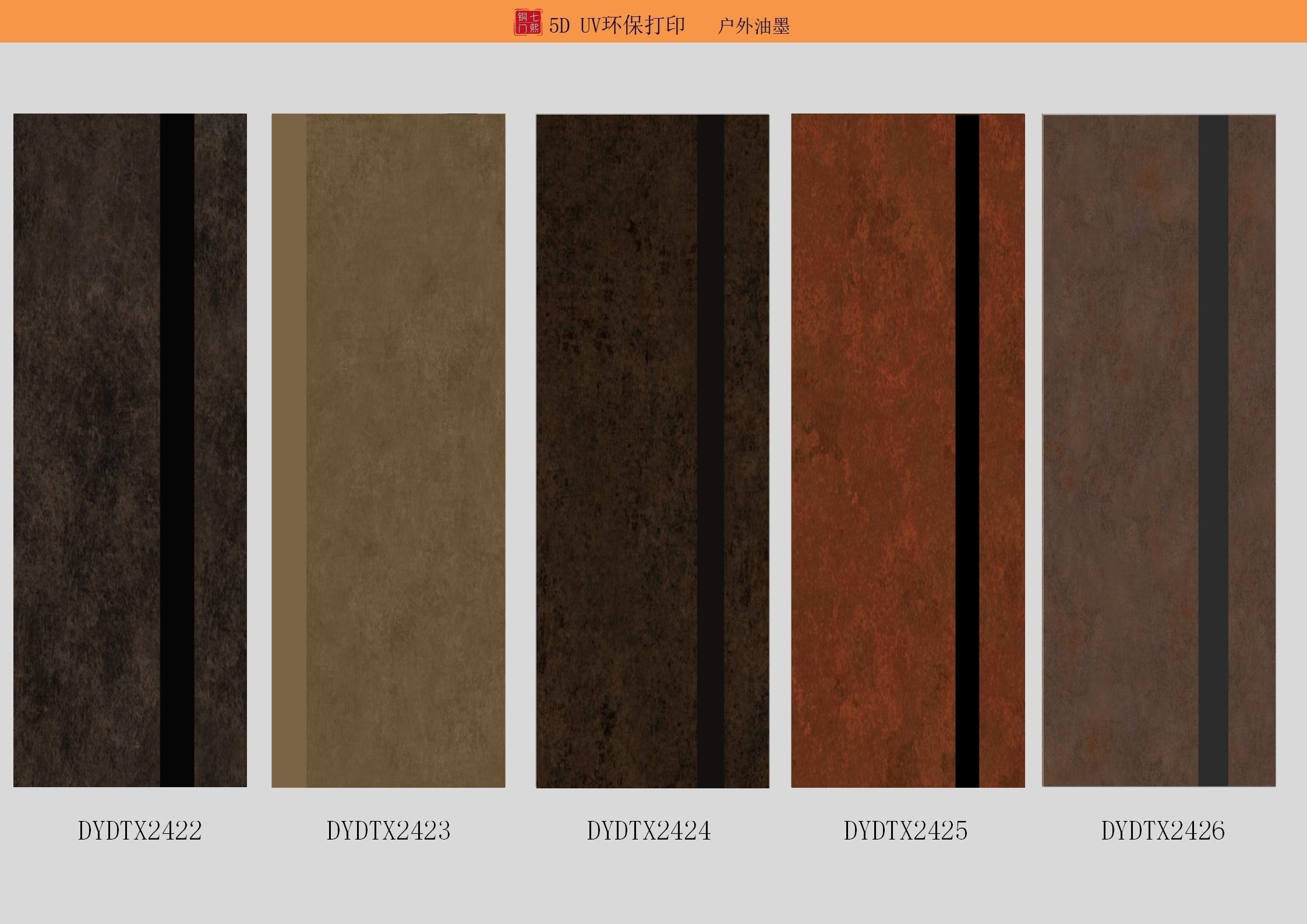The width and height of the screenshot is (1307, 924).
Task: Click the orange header banner
Action: pyautogui.click(x=233, y=21)
